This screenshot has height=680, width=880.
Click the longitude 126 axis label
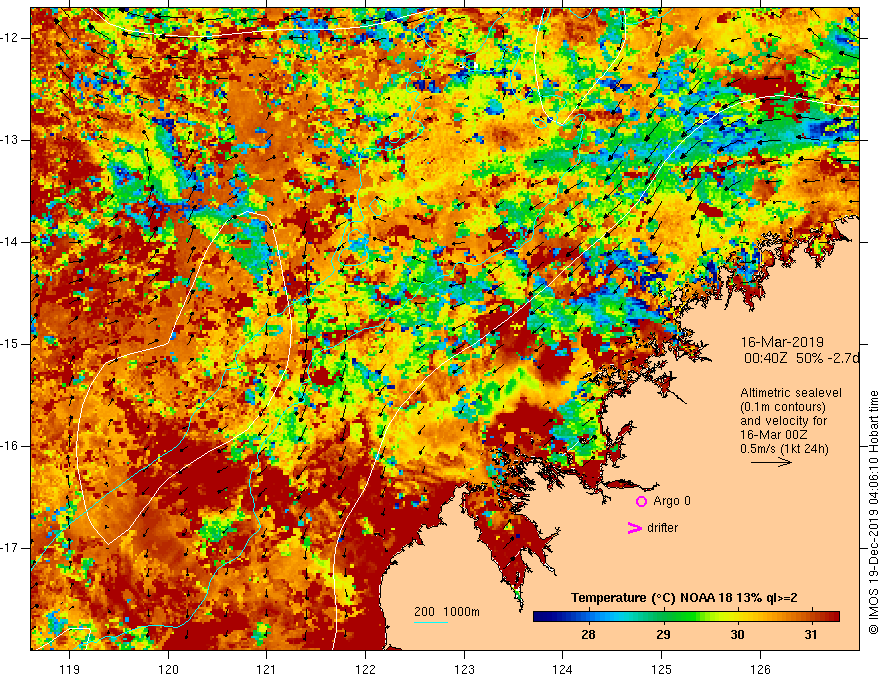[x=760, y=669]
